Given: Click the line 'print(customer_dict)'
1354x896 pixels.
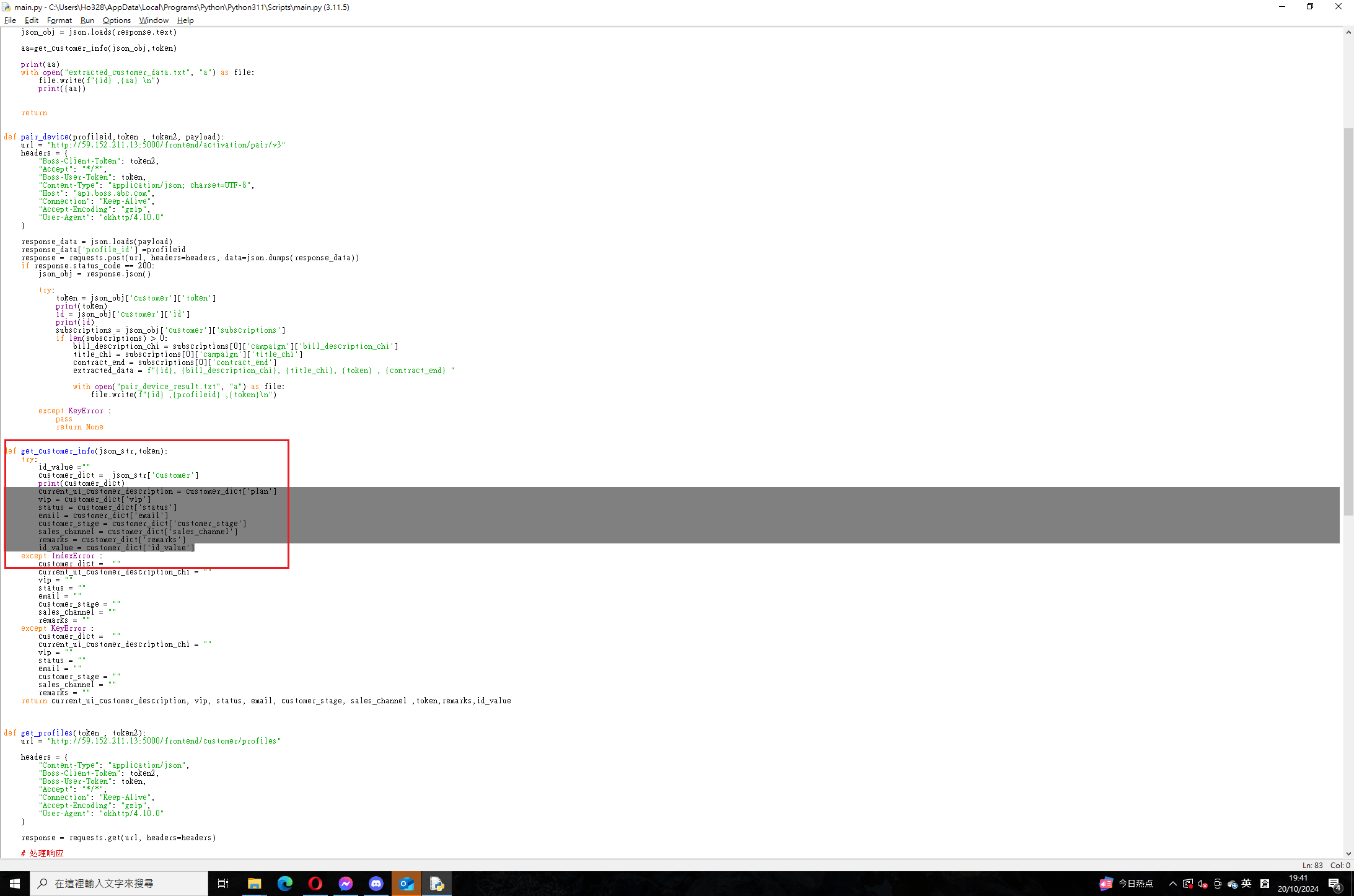Looking at the screenshot, I should click(x=81, y=483).
